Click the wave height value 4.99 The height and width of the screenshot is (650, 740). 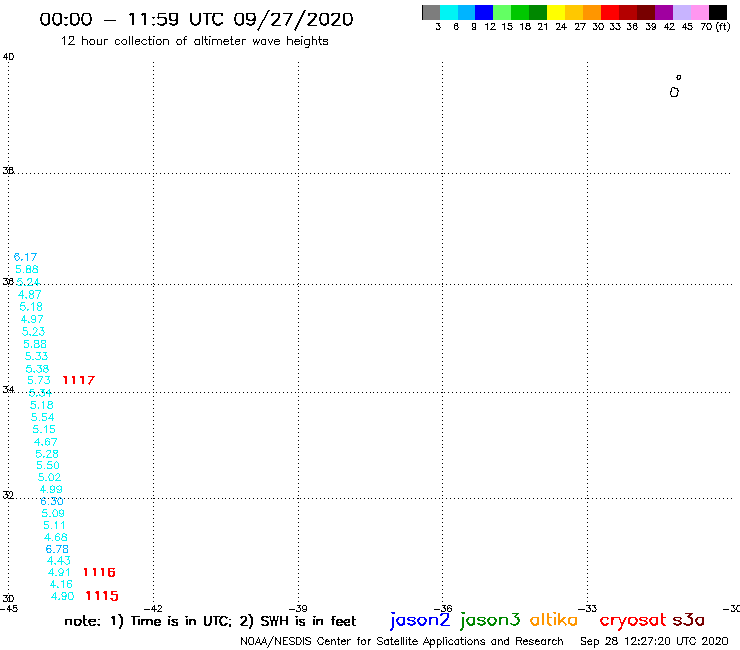tap(51, 489)
